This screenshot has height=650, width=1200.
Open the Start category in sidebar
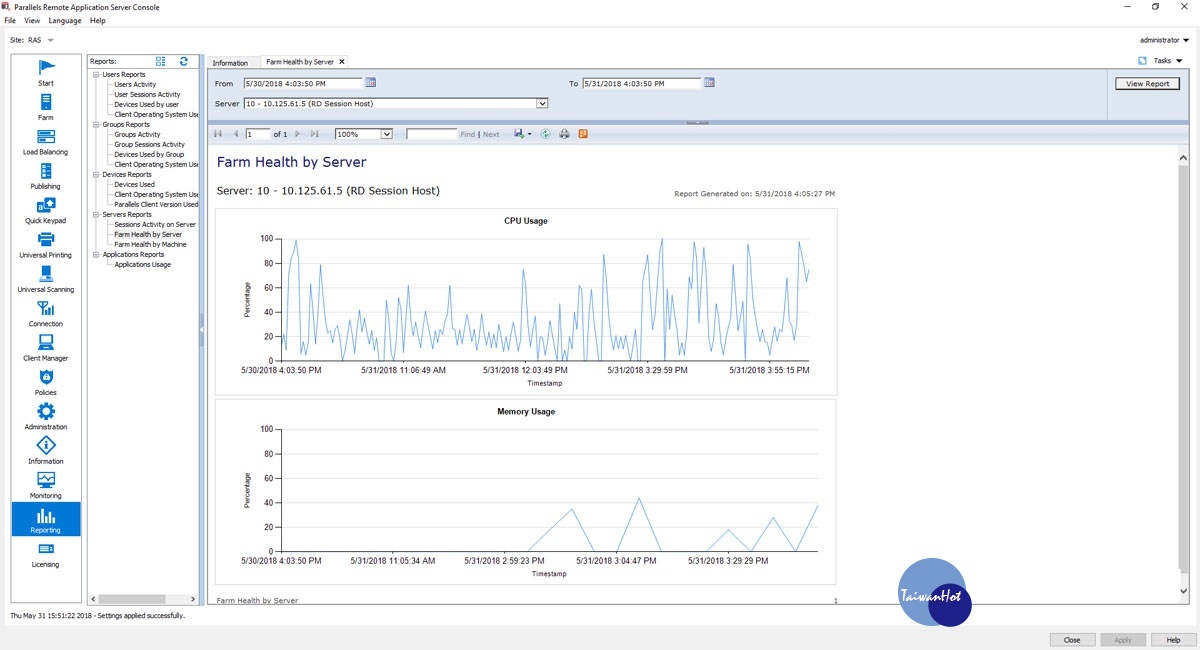(x=46, y=73)
